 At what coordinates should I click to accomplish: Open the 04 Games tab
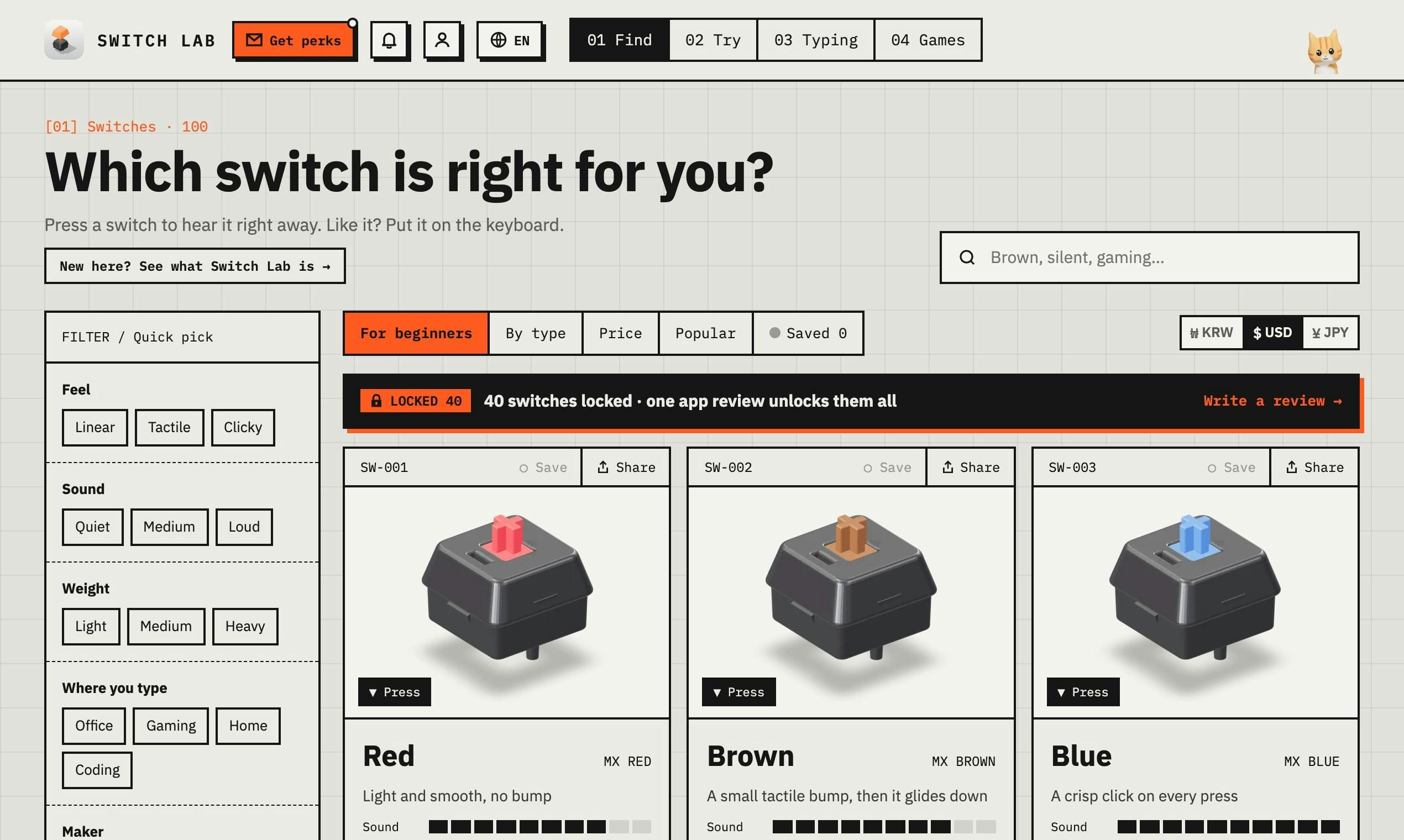click(x=928, y=40)
